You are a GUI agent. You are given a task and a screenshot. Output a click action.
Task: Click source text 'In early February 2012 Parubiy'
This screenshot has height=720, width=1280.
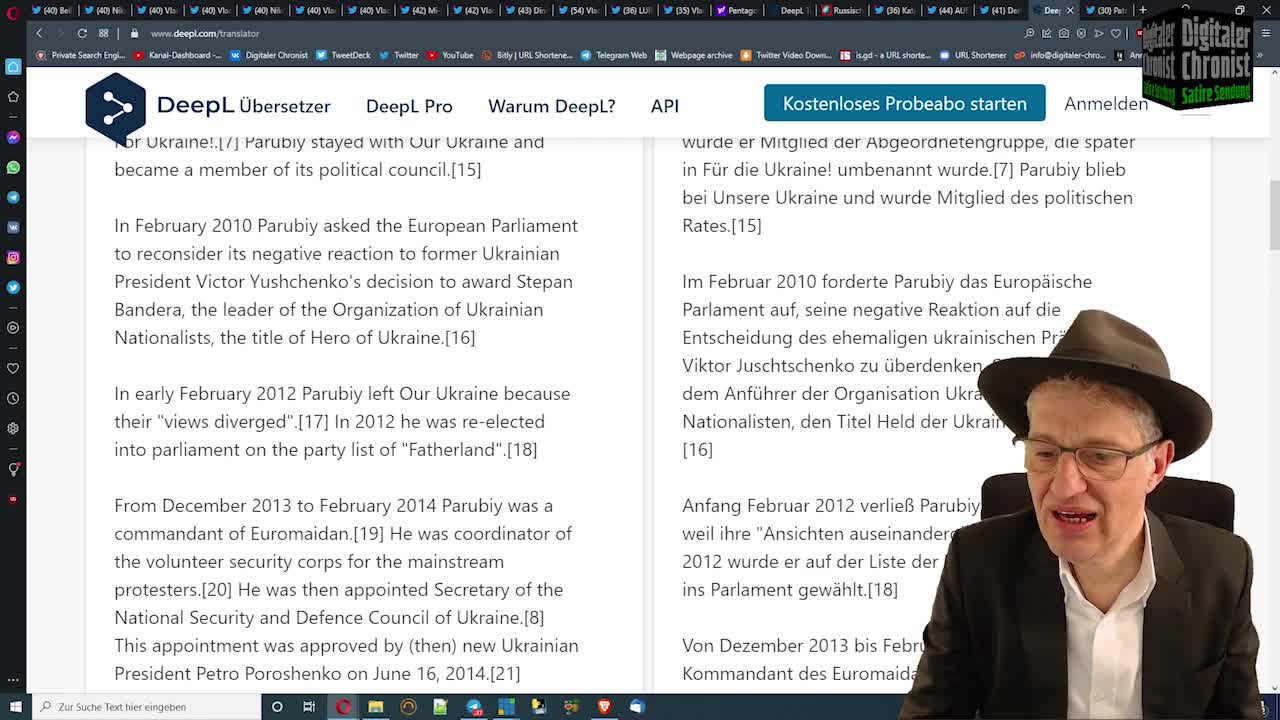tap(342, 421)
